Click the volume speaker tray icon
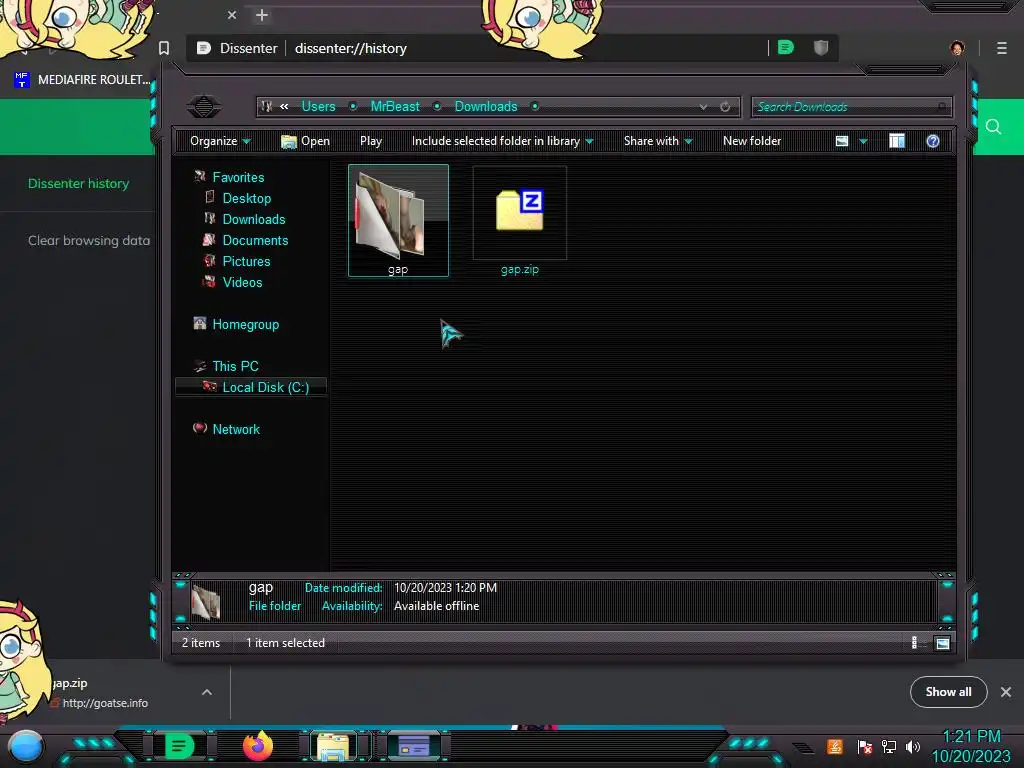The width and height of the screenshot is (1024, 768). coord(912,747)
